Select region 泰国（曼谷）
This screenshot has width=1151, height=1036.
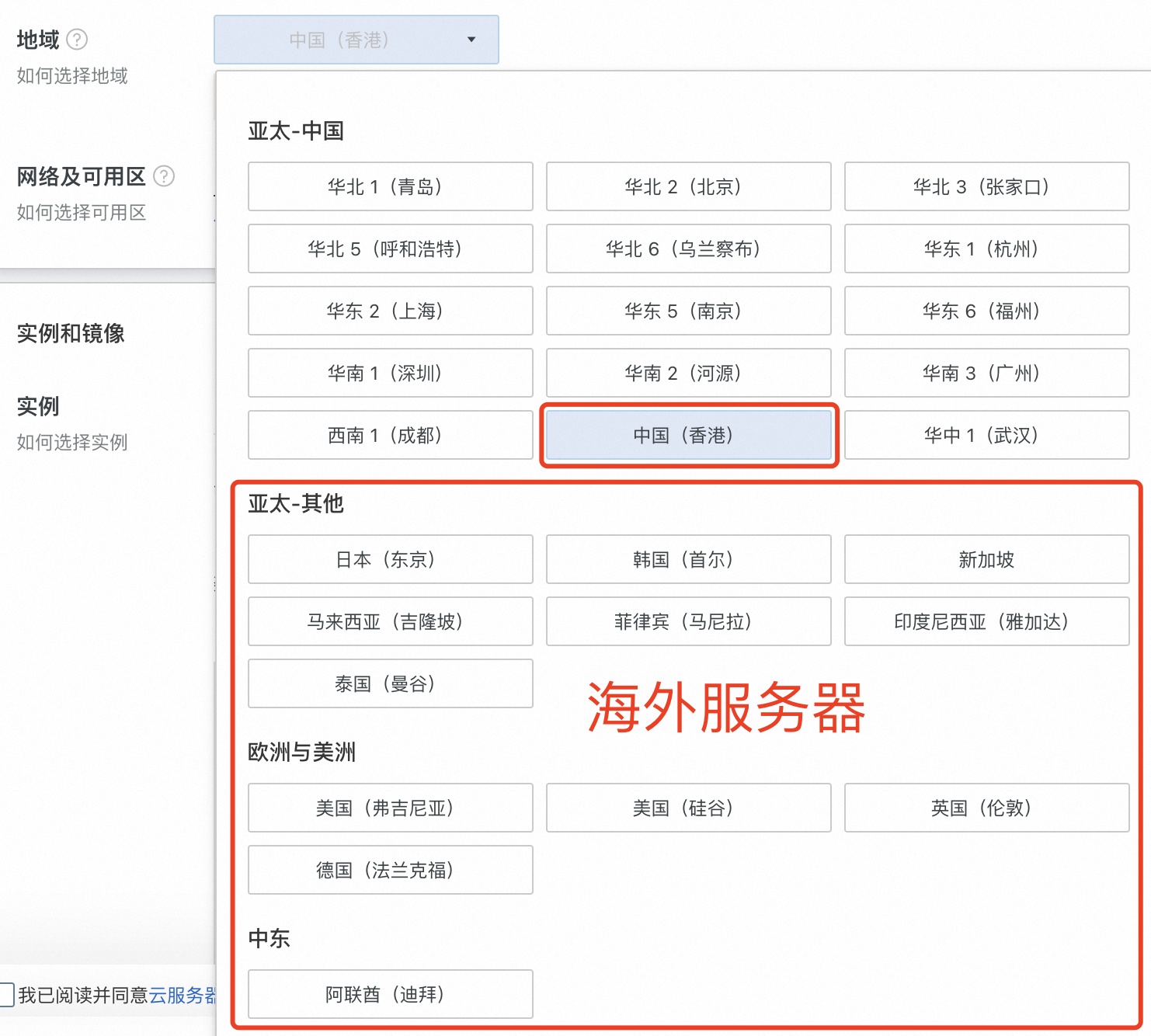391,683
